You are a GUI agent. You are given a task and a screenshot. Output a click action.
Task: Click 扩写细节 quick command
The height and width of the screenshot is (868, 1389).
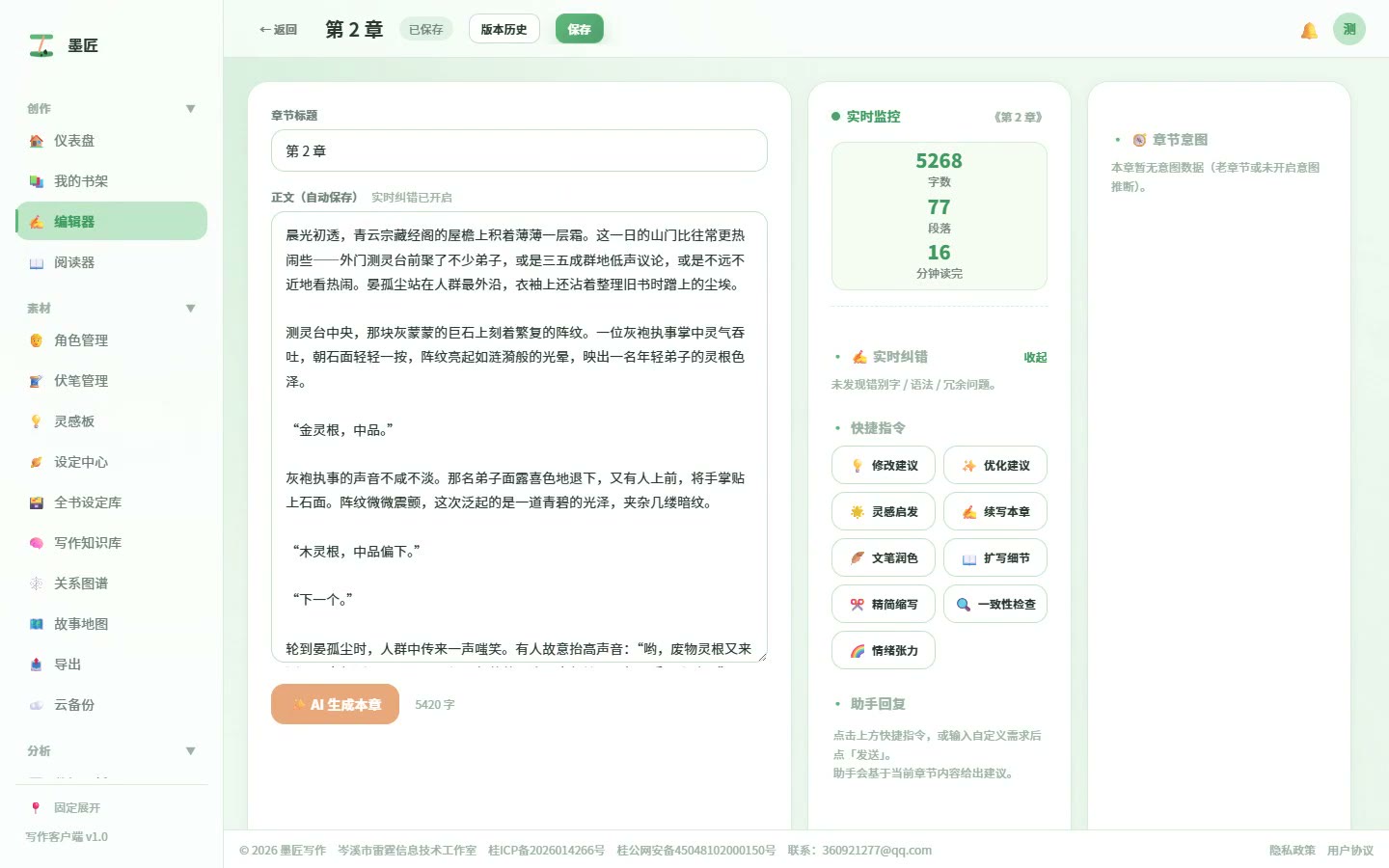pyautogui.click(x=994, y=557)
